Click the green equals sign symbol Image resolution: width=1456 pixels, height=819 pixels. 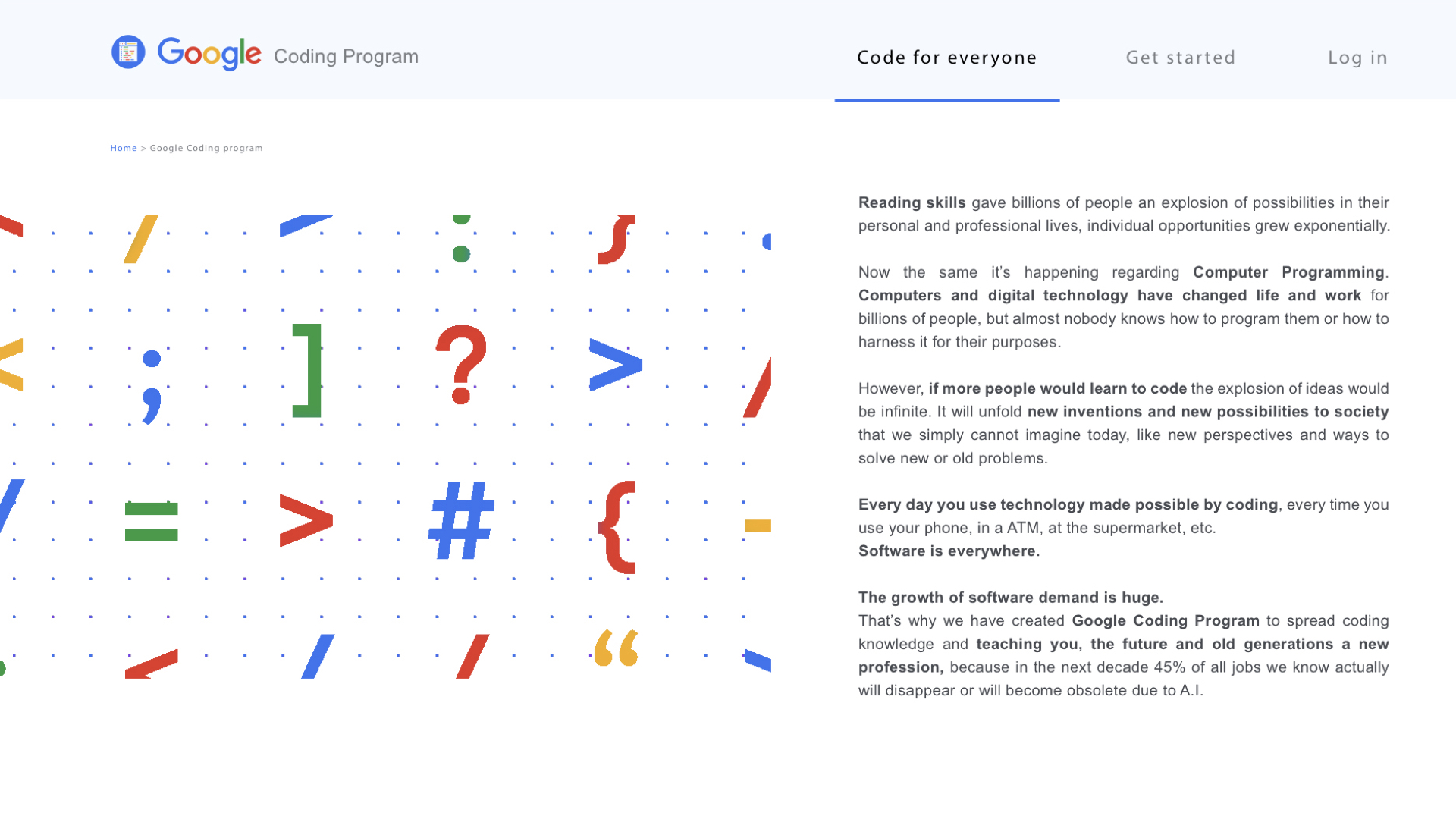[x=152, y=522]
